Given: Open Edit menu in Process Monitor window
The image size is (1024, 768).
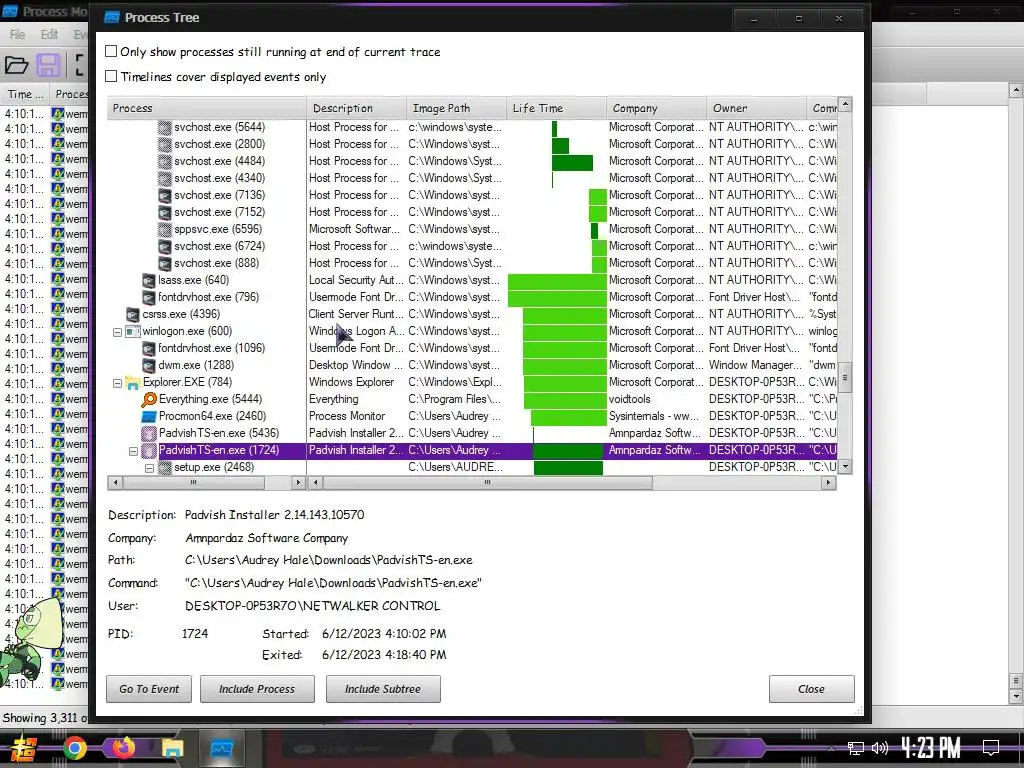Looking at the screenshot, I should pyautogui.click(x=49, y=35).
